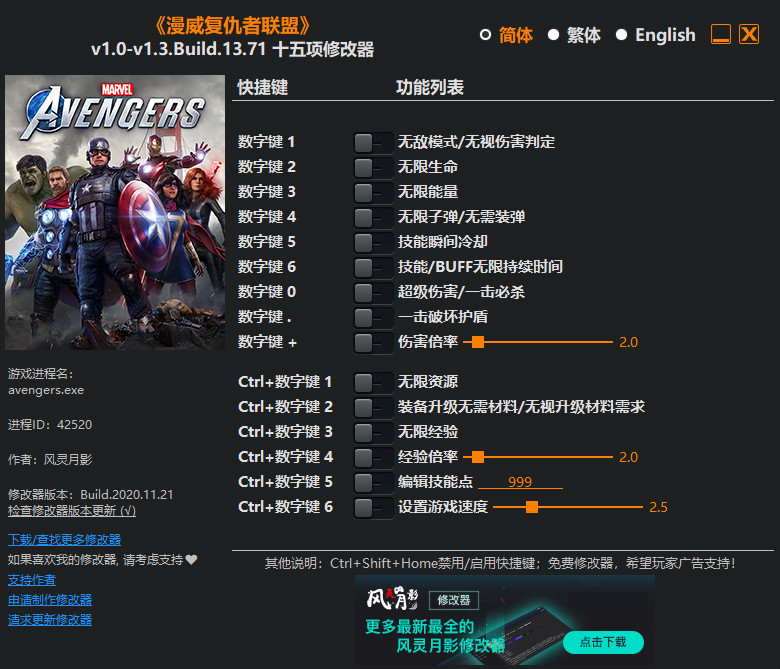
Task: Click the 快捷键 column header
Action: point(263,88)
